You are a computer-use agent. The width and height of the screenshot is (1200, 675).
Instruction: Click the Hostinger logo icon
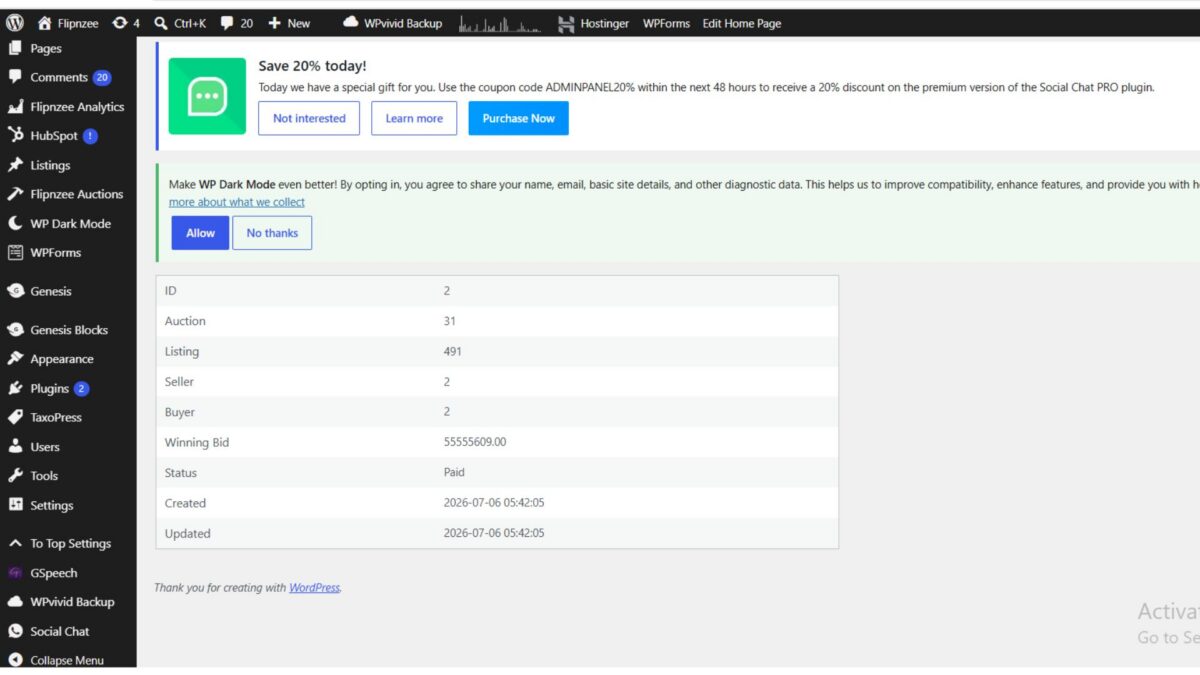566,23
